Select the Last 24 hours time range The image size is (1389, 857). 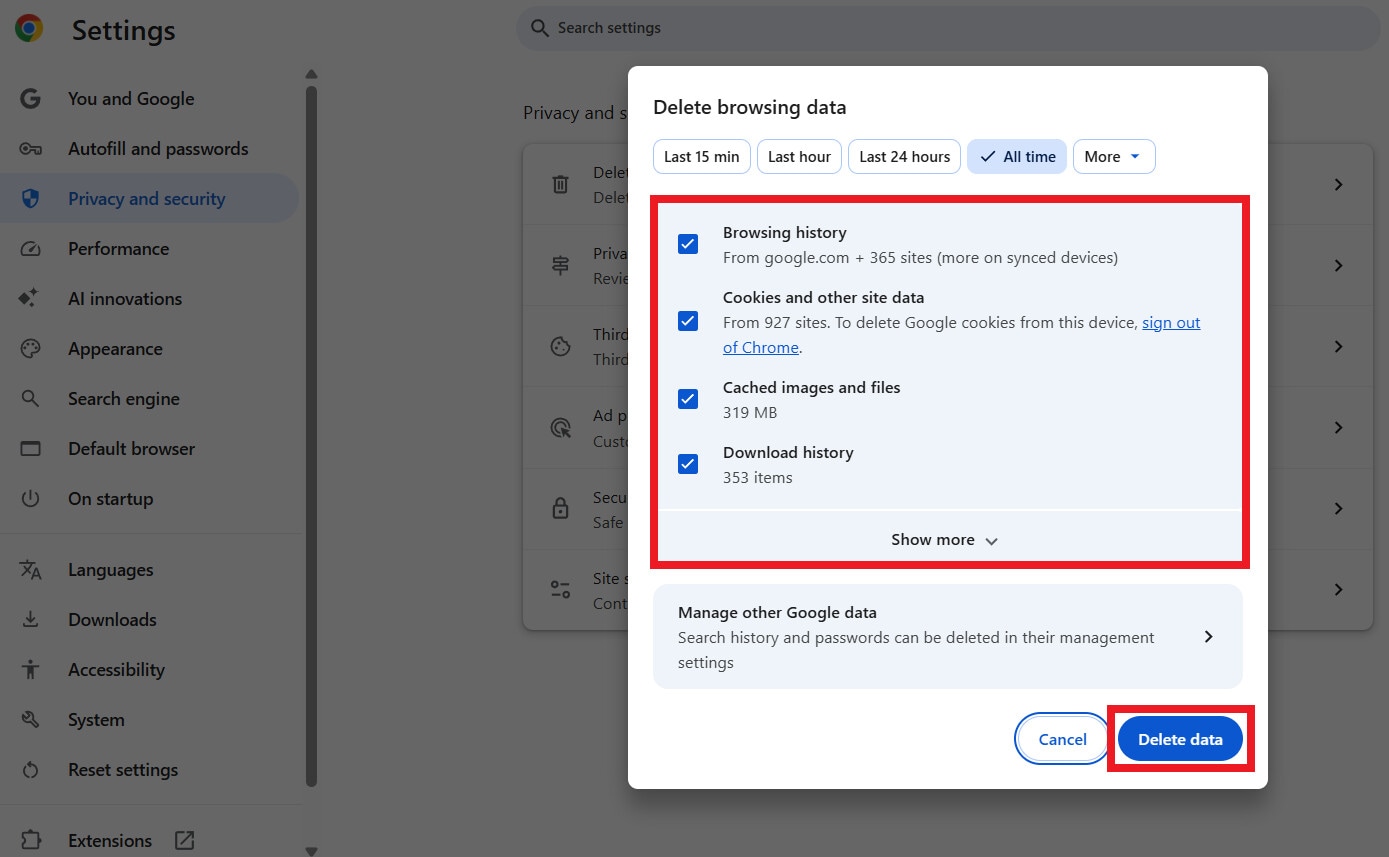[905, 157]
